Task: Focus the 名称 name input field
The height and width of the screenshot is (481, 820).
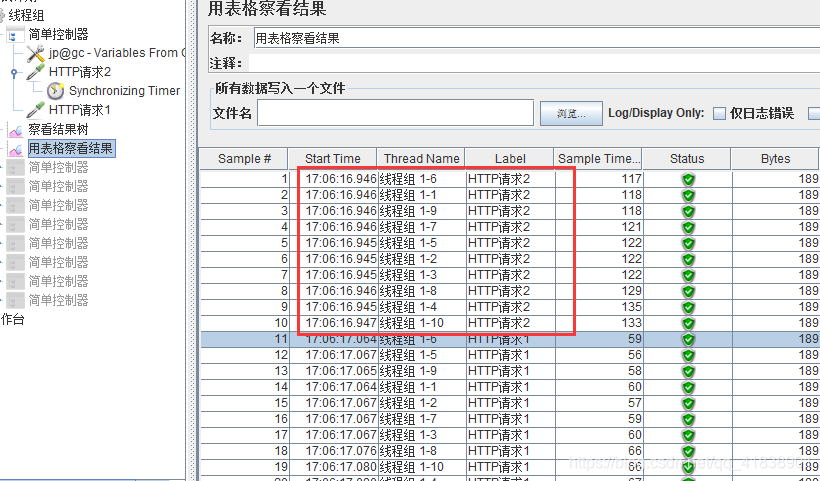Action: click(x=537, y=38)
